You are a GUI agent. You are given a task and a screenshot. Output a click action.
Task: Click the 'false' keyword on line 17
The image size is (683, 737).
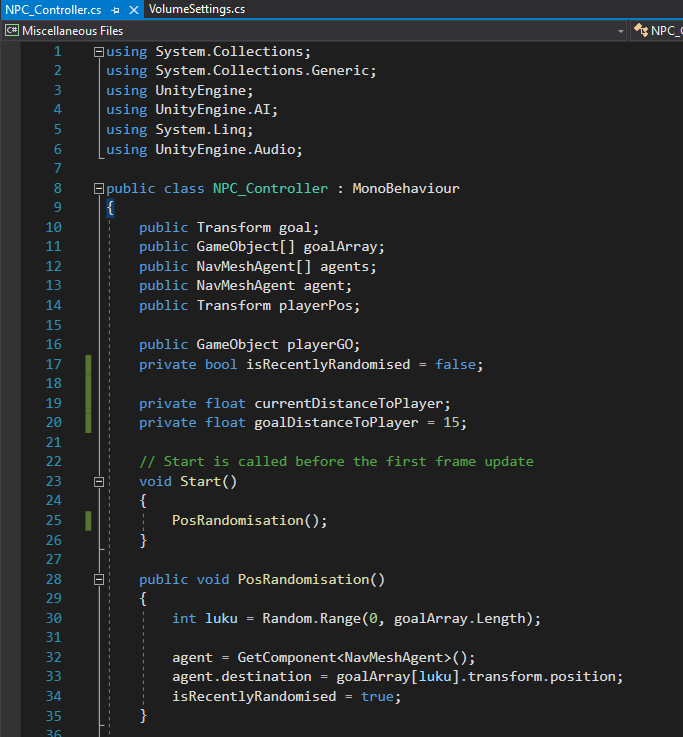455,364
